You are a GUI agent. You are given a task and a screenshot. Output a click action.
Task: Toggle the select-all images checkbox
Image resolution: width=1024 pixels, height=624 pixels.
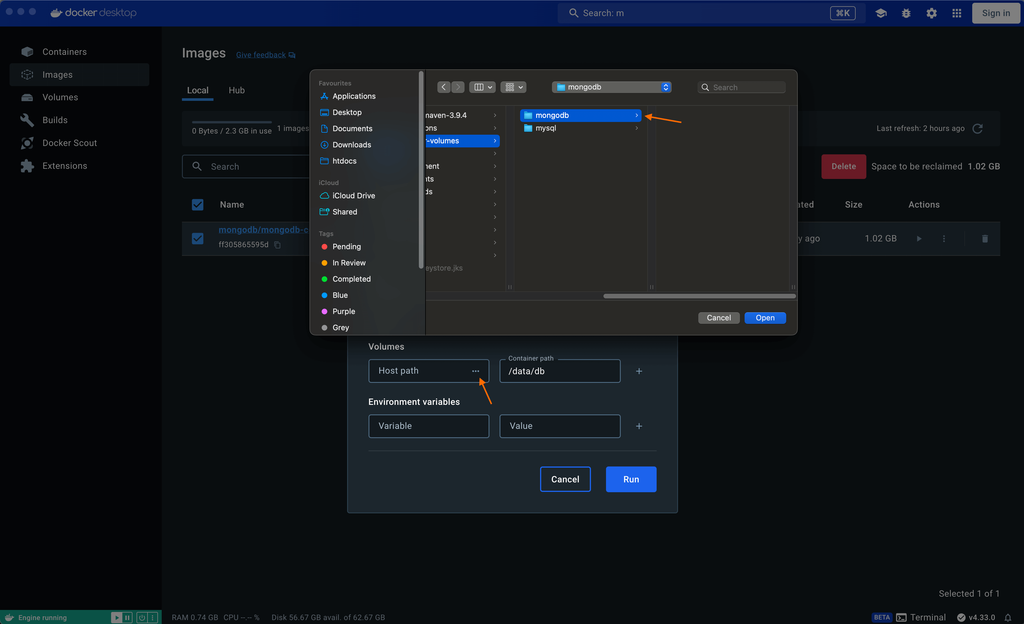tap(197, 205)
